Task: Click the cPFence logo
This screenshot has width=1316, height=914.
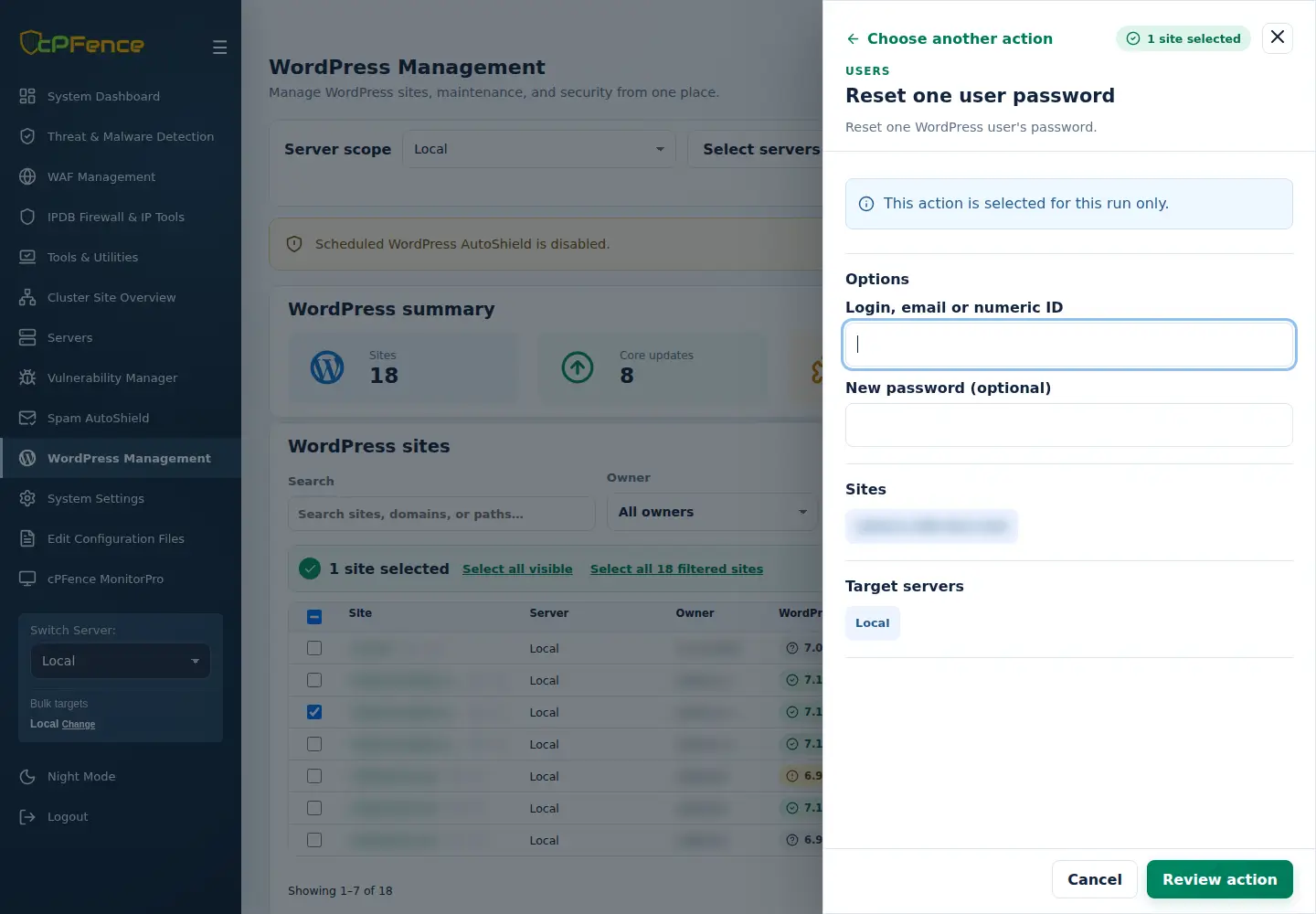Action: click(x=82, y=43)
